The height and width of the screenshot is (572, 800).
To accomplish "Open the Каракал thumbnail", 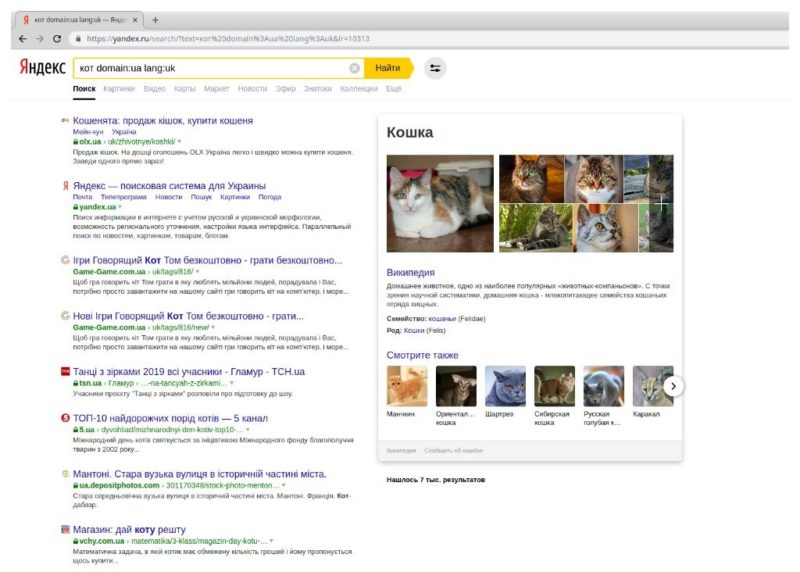I will tap(653, 386).
